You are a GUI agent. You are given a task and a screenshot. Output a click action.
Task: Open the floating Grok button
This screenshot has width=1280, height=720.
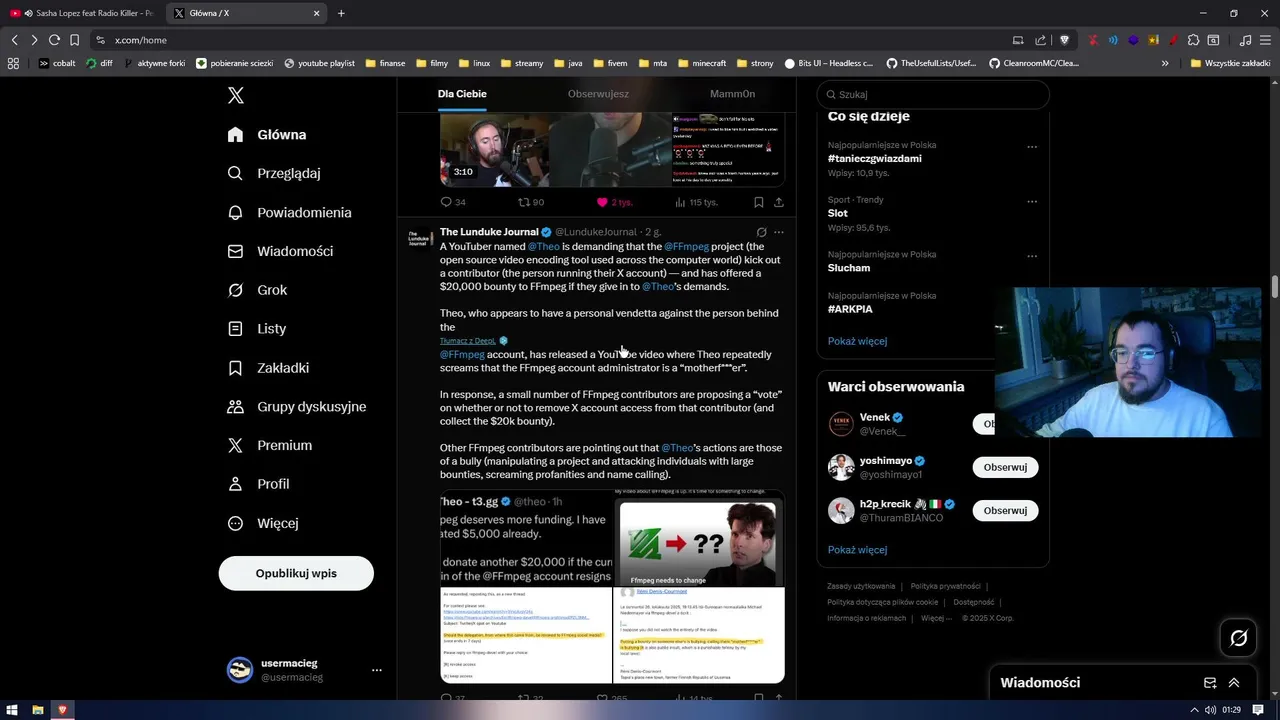[1239, 638]
